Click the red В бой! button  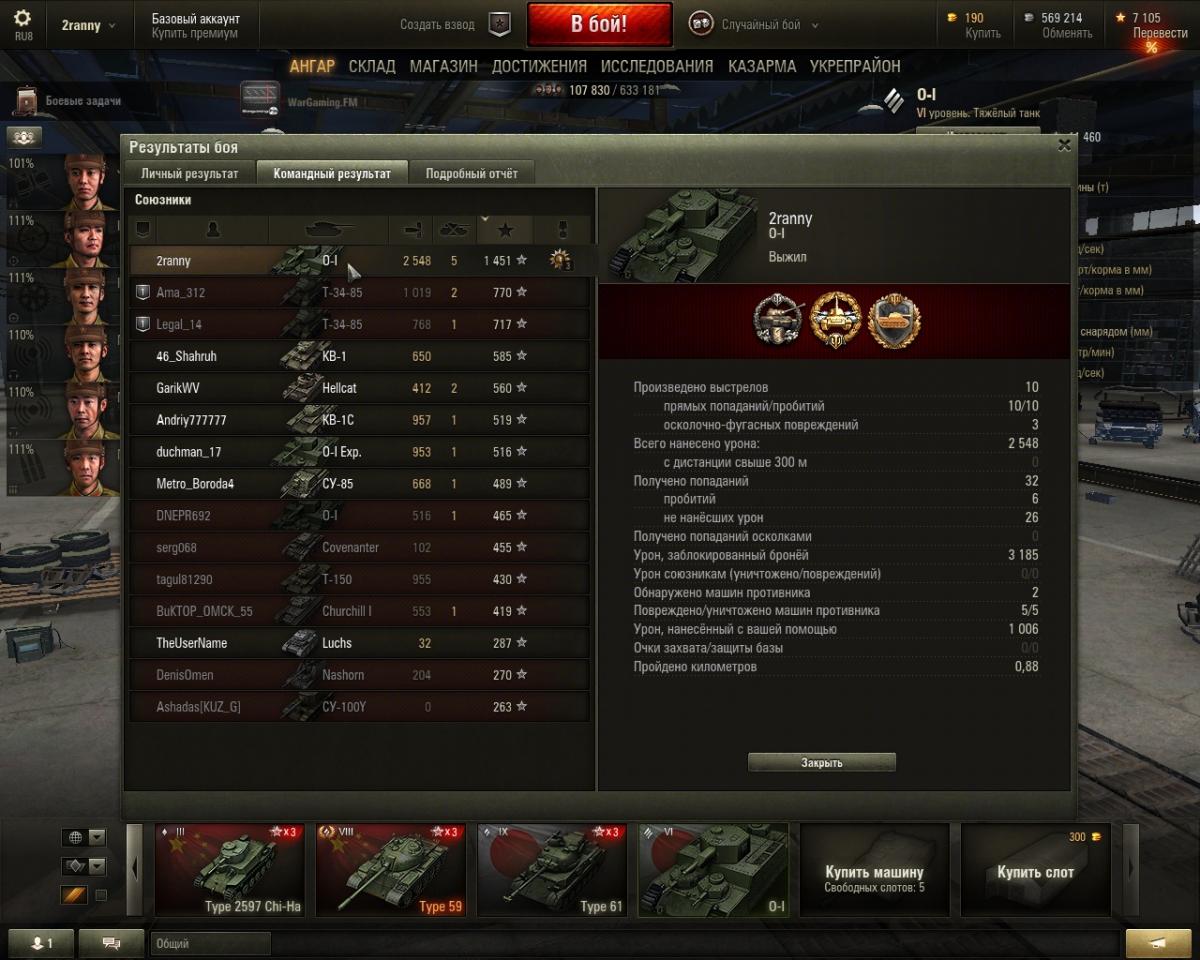point(600,24)
